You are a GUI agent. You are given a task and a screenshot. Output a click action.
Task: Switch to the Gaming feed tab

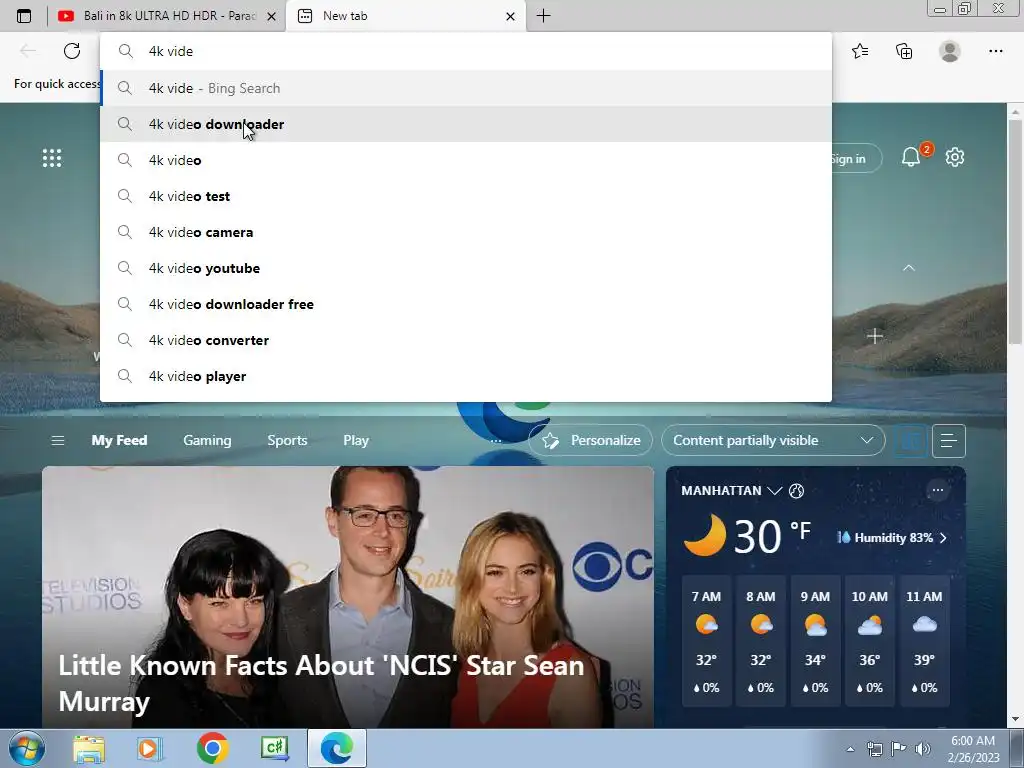click(x=207, y=440)
